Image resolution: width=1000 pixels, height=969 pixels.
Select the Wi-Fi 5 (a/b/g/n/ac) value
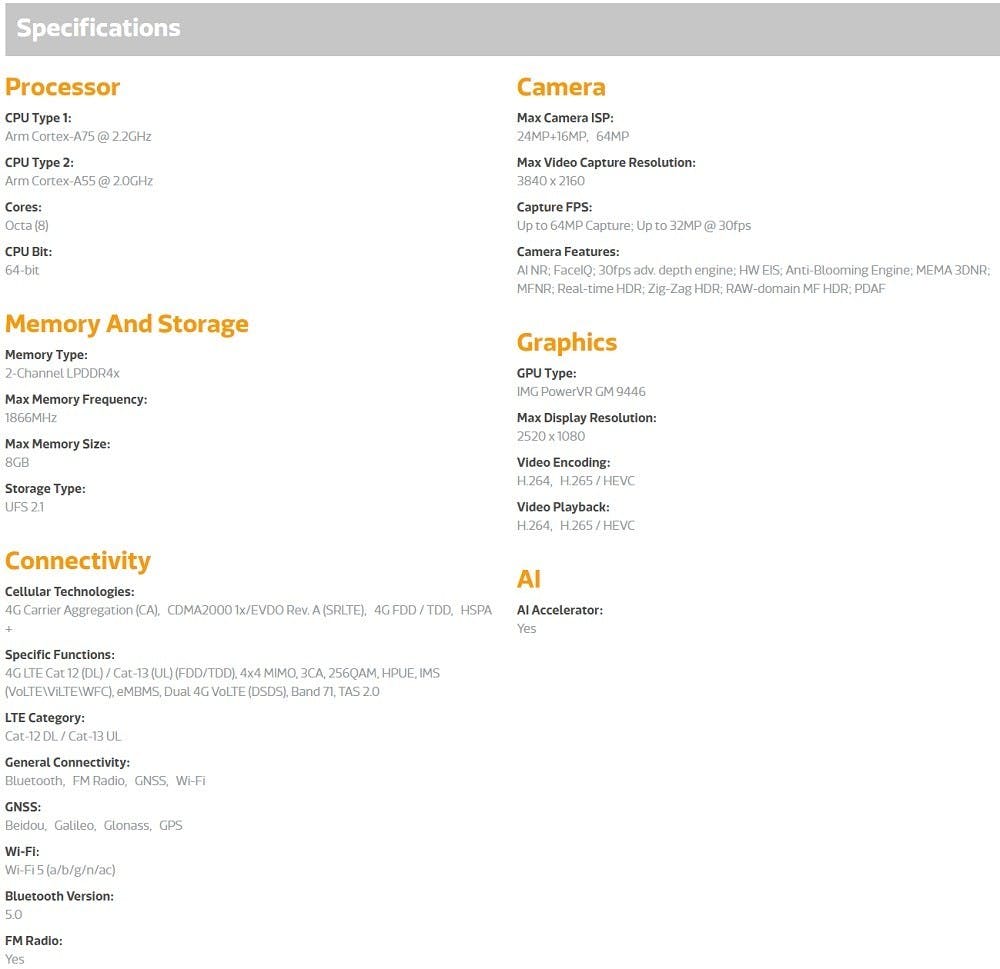point(61,870)
